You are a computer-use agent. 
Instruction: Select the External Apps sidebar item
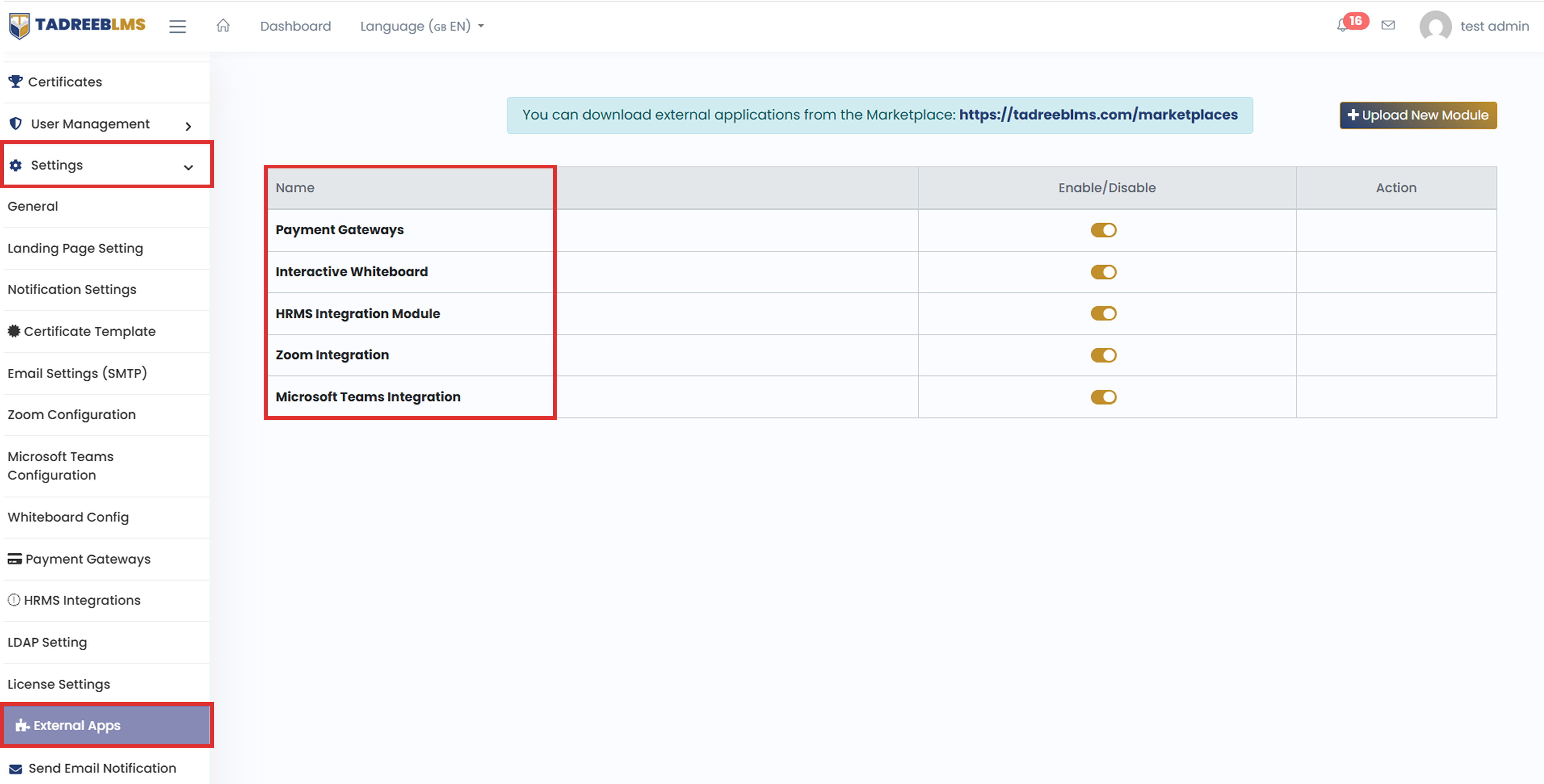[x=107, y=725]
